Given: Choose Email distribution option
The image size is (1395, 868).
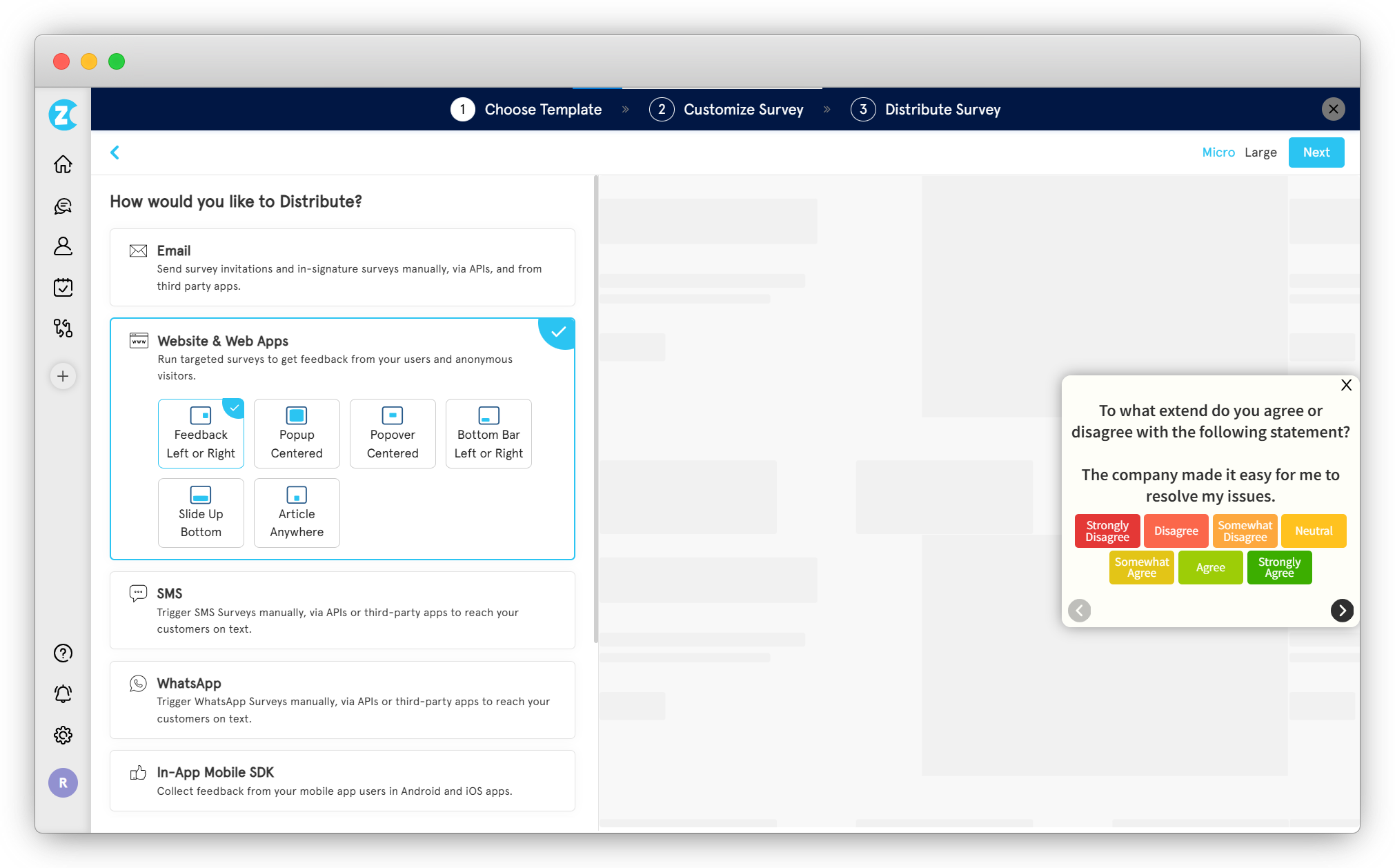Looking at the screenshot, I should tap(342, 267).
